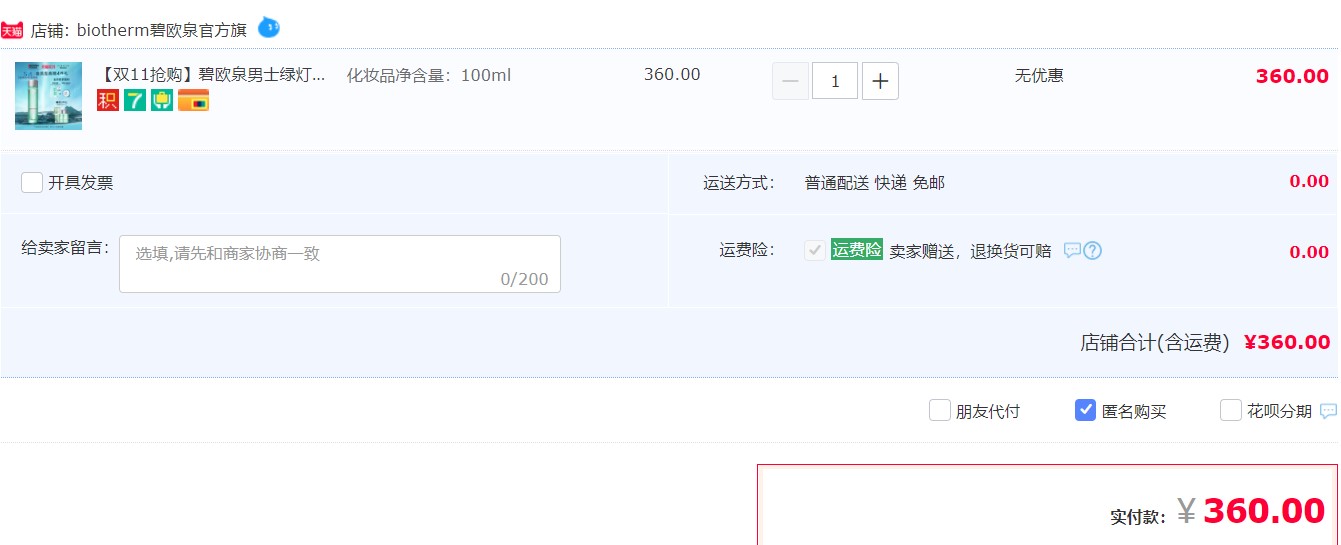Click the green 7-day return badge icon
Image resolution: width=1341 pixels, height=545 pixels.
coord(135,100)
